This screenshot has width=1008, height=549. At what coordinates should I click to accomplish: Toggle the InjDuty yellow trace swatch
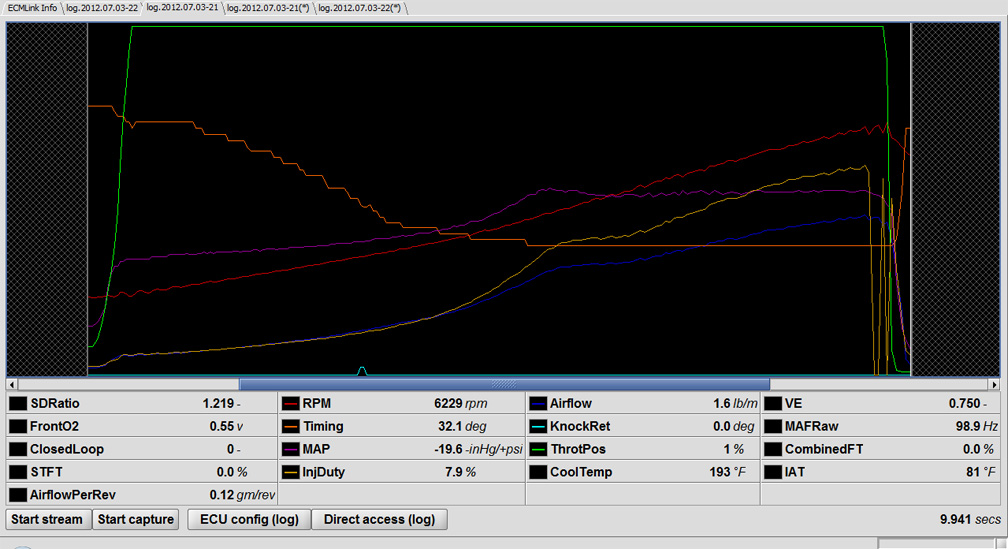[x=292, y=472]
